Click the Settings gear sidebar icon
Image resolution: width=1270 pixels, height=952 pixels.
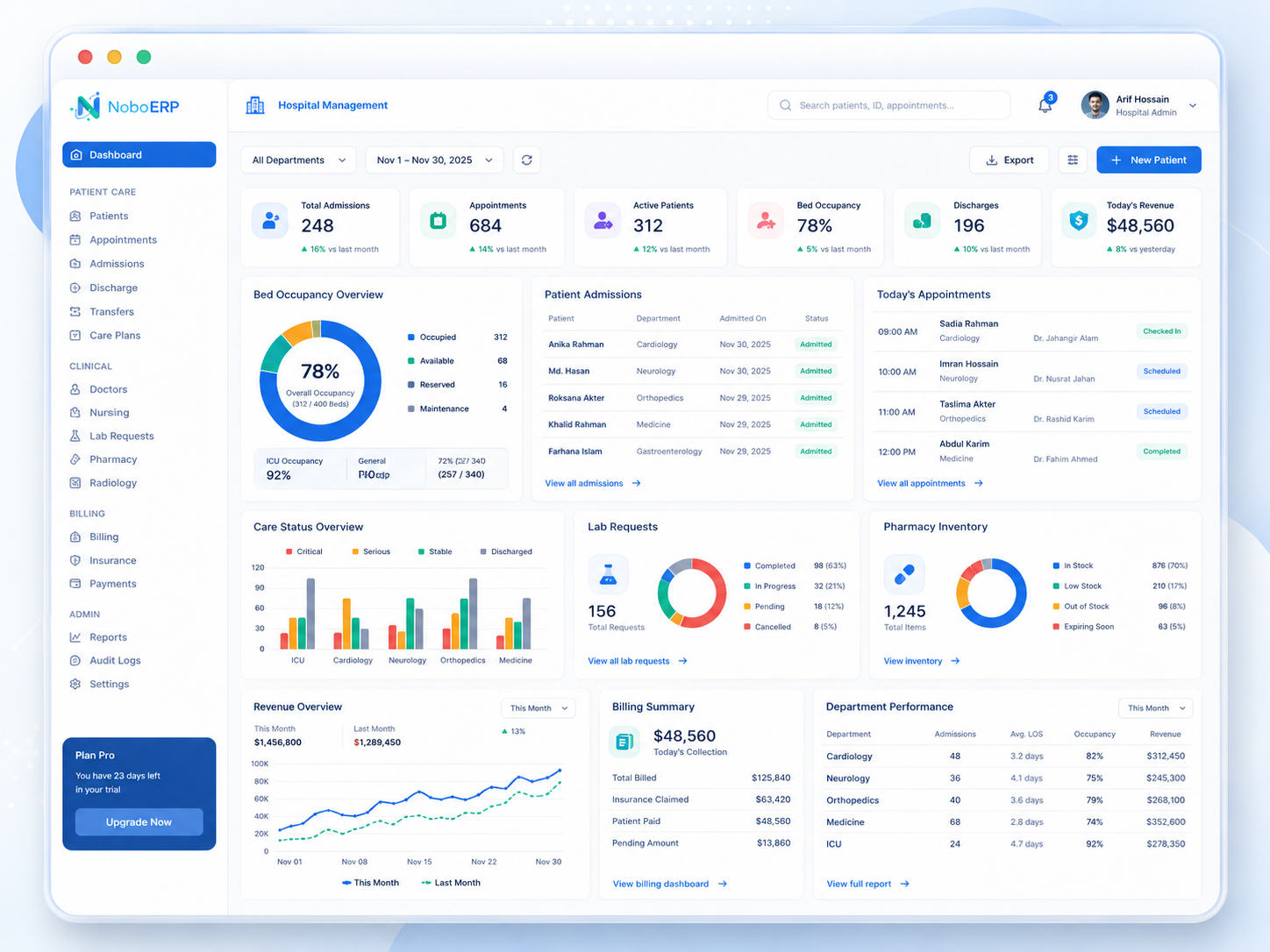75,684
